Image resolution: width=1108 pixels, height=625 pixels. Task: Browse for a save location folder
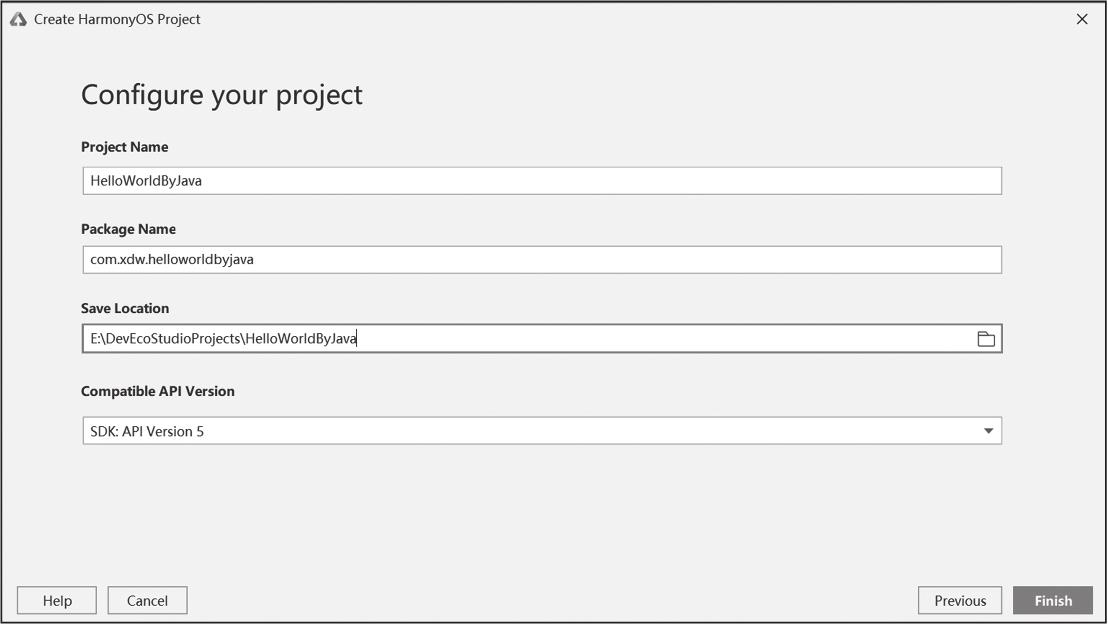pos(986,339)
